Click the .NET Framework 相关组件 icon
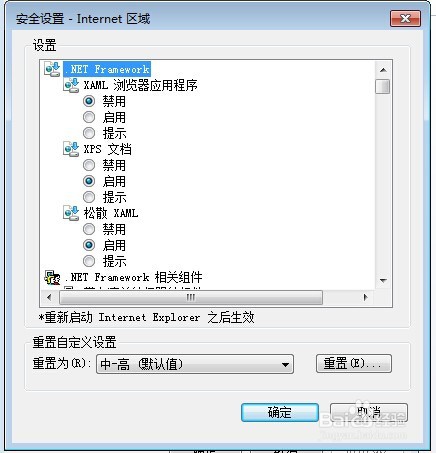Screen dimensions: 436x453 pos(52,277)
